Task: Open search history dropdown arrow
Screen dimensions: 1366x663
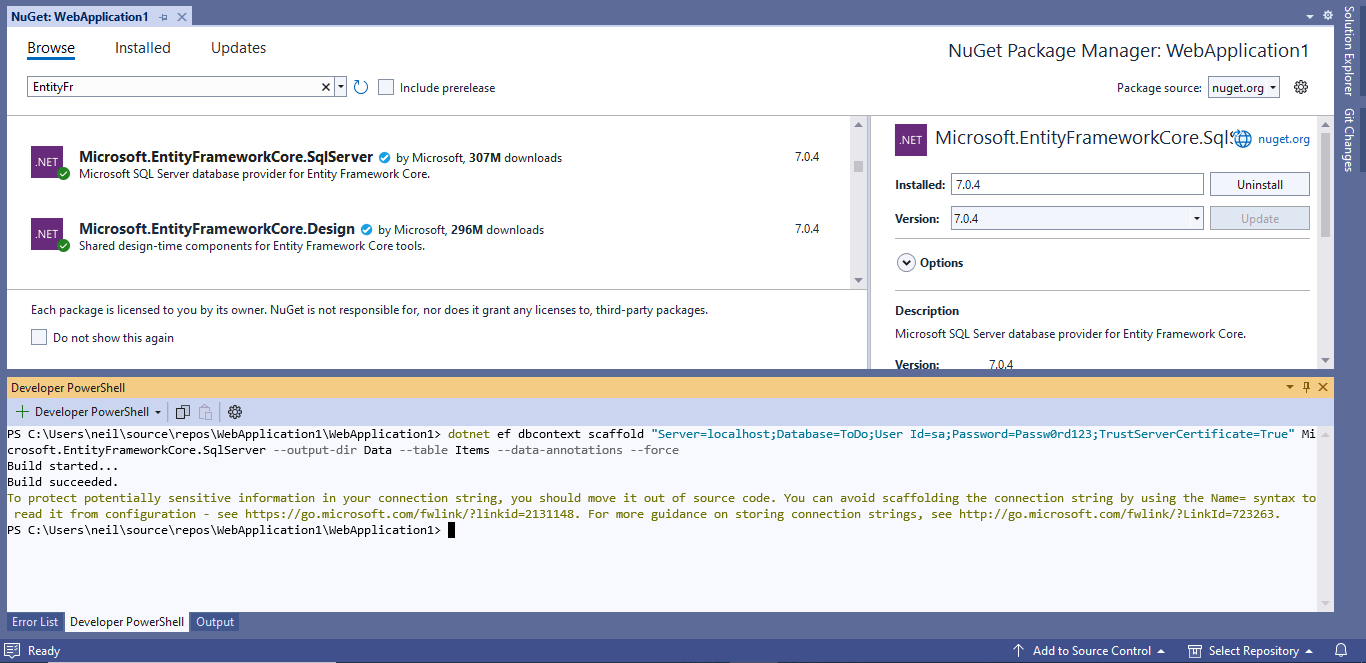Action: tap(341, 87)
